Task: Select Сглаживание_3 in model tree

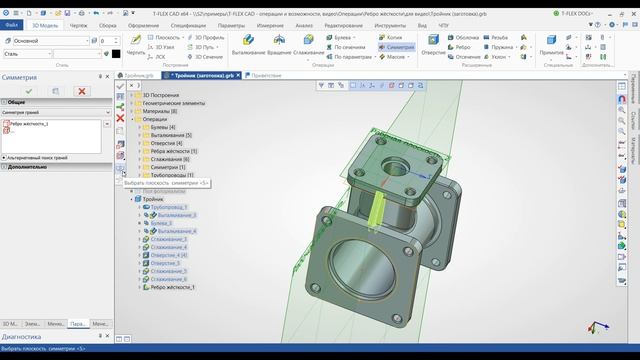Action: 169,239
